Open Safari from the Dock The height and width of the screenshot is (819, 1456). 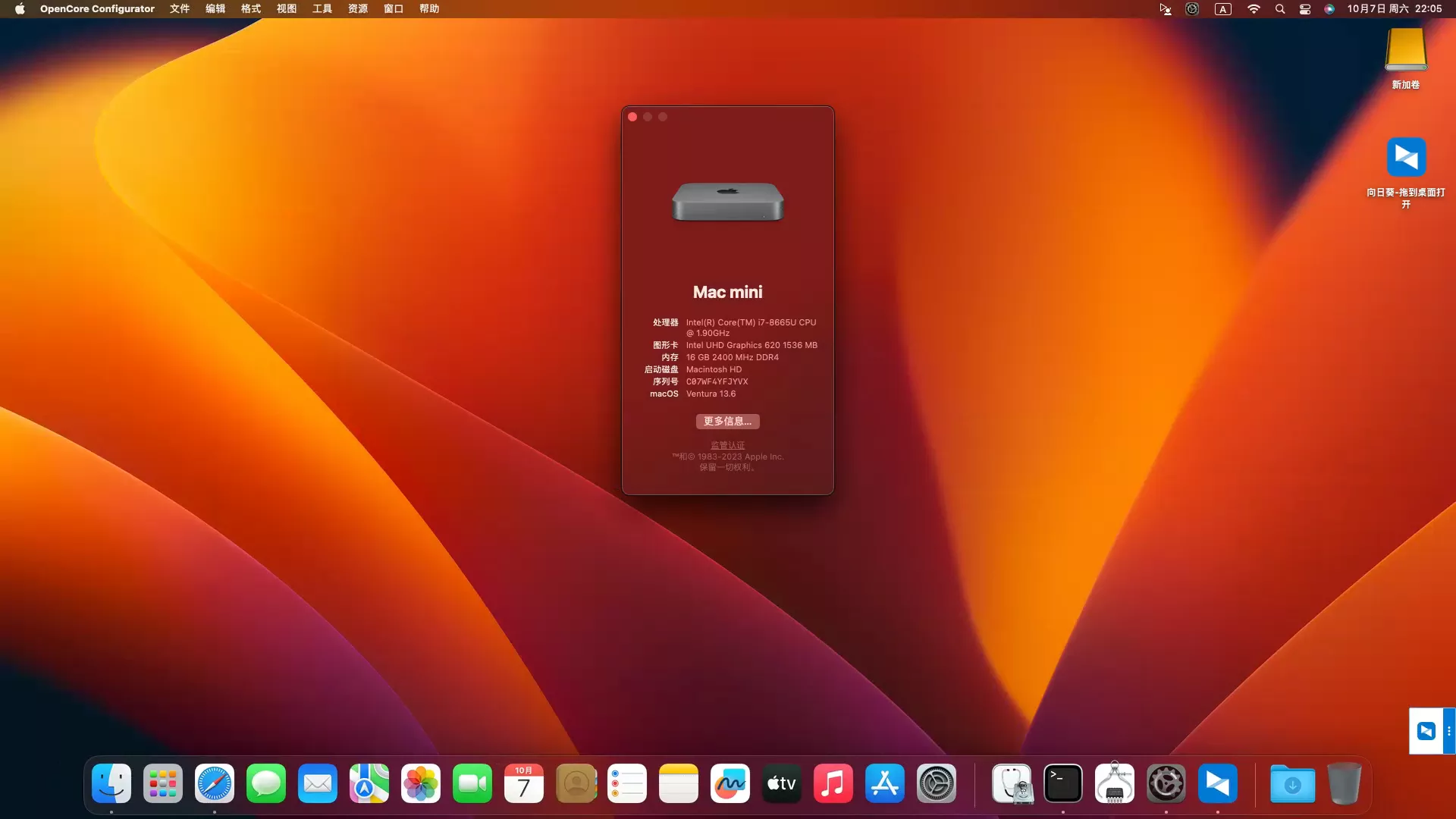click(215, 784)
